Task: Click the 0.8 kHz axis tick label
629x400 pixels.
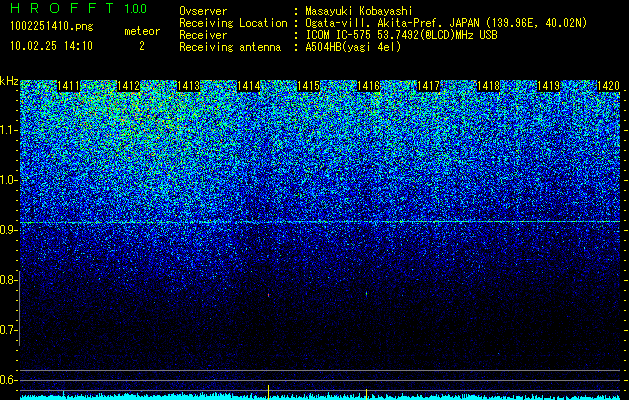Action: click(x=9, y=280)
